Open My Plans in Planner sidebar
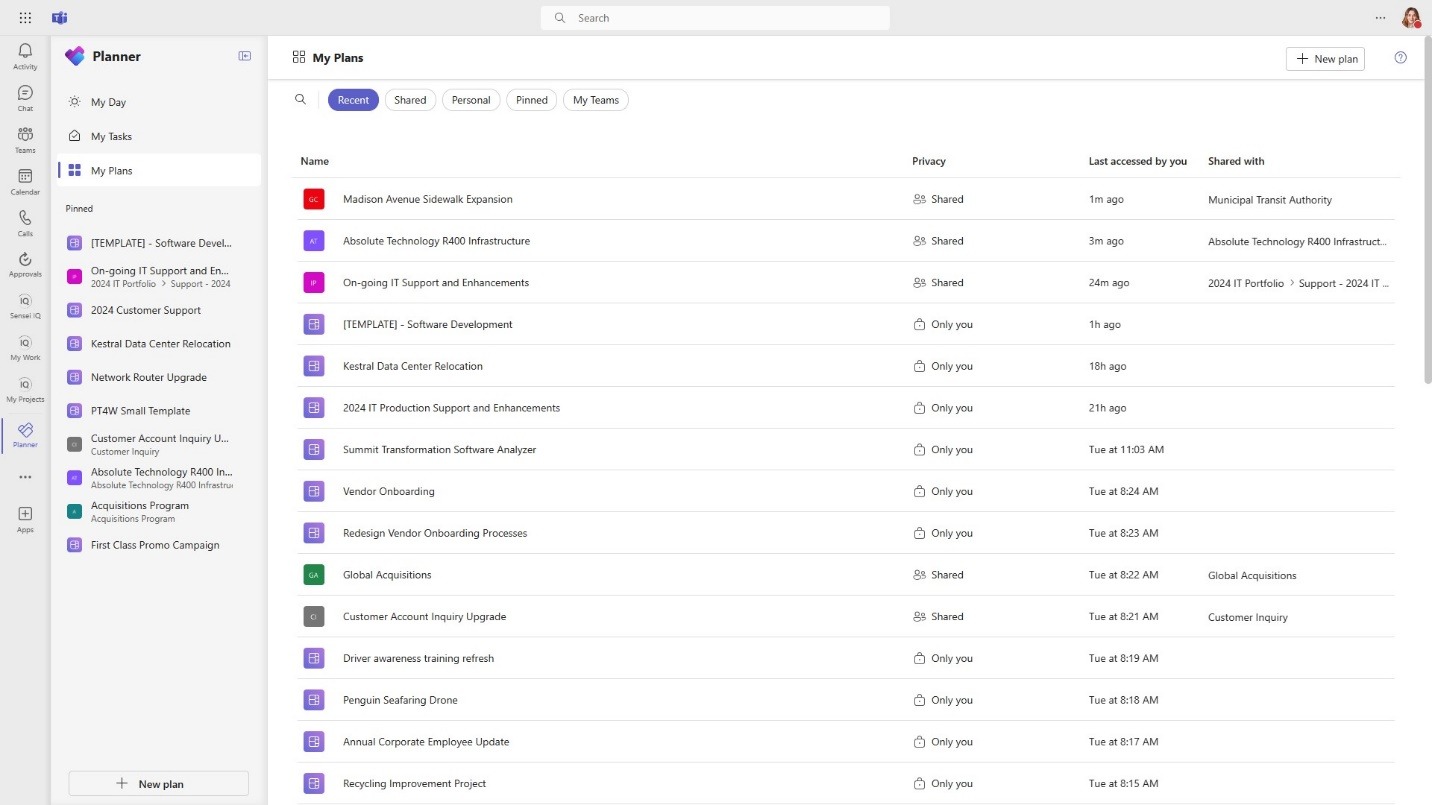Image resolution: width=1432 pixels, height=805 pixels. tap(159, 170)
